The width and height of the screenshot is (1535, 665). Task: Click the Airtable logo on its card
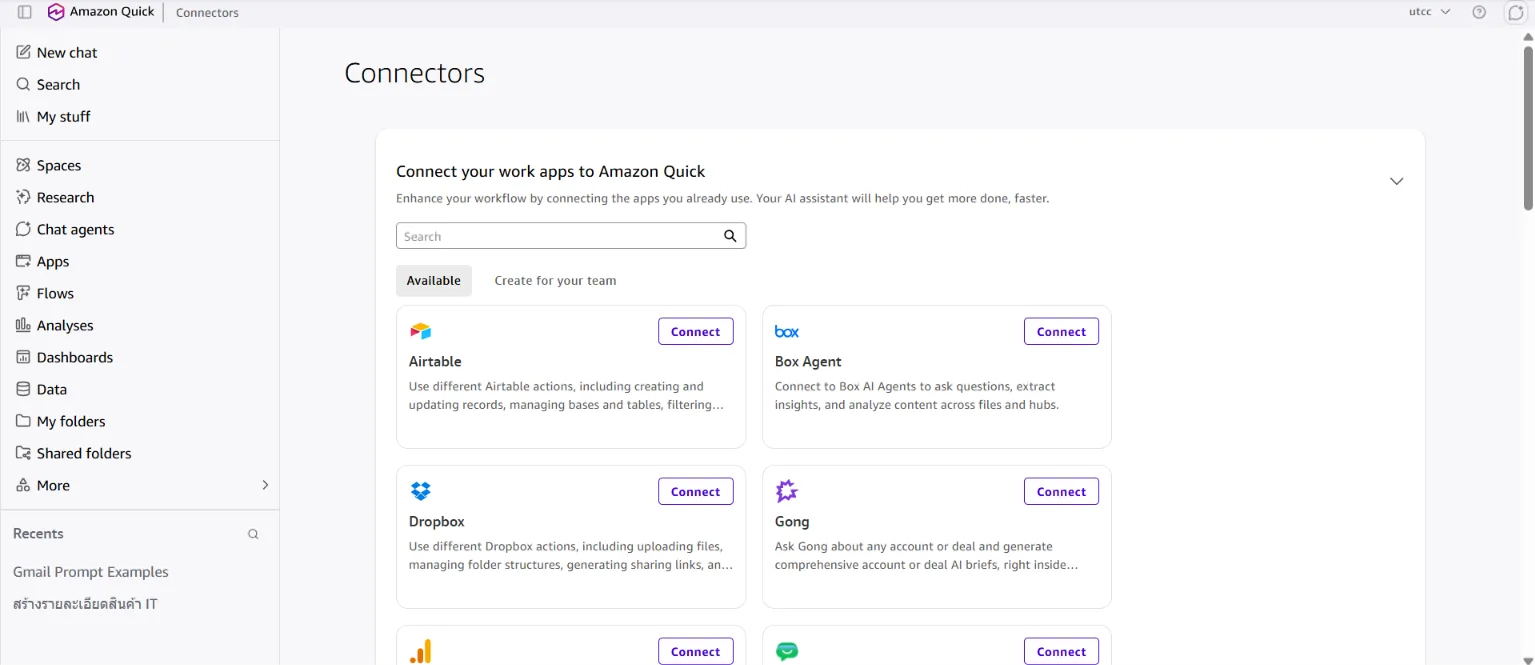[421, 331]
